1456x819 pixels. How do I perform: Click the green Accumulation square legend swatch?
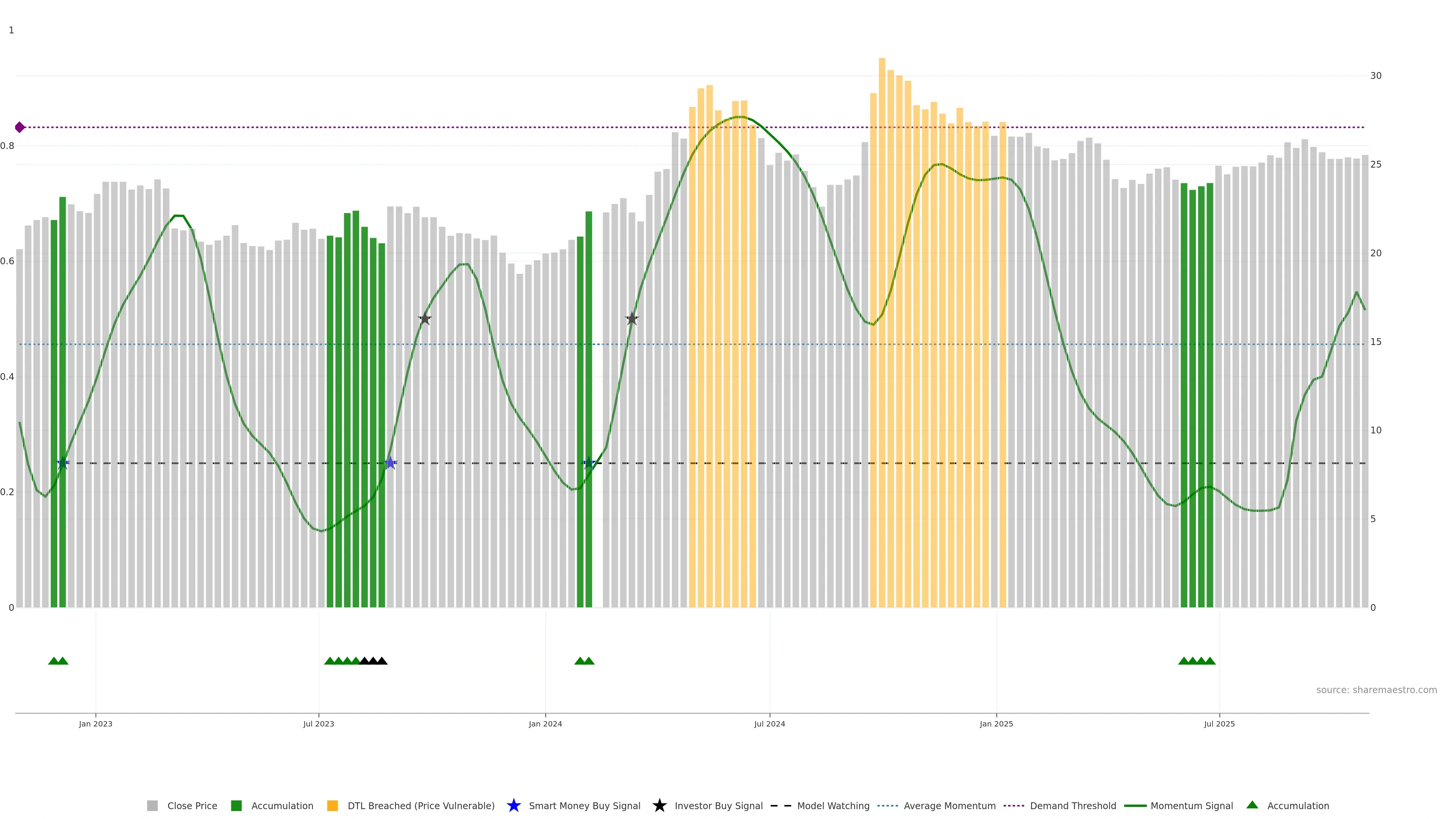pyautogui.click(x=236, y=805)
